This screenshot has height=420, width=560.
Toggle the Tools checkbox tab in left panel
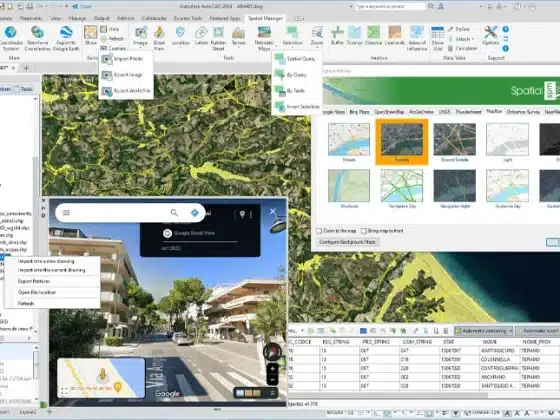17,89
